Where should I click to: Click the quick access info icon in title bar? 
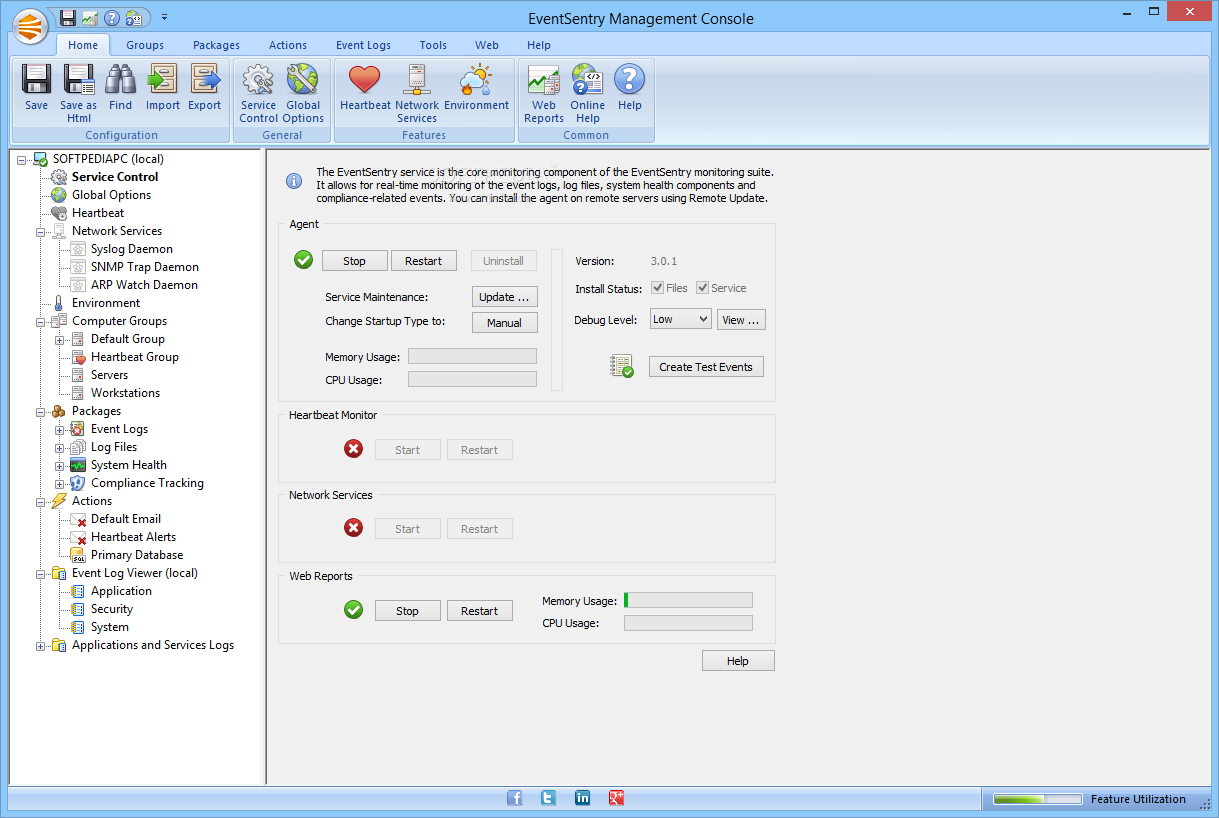[x=133, y=17]
